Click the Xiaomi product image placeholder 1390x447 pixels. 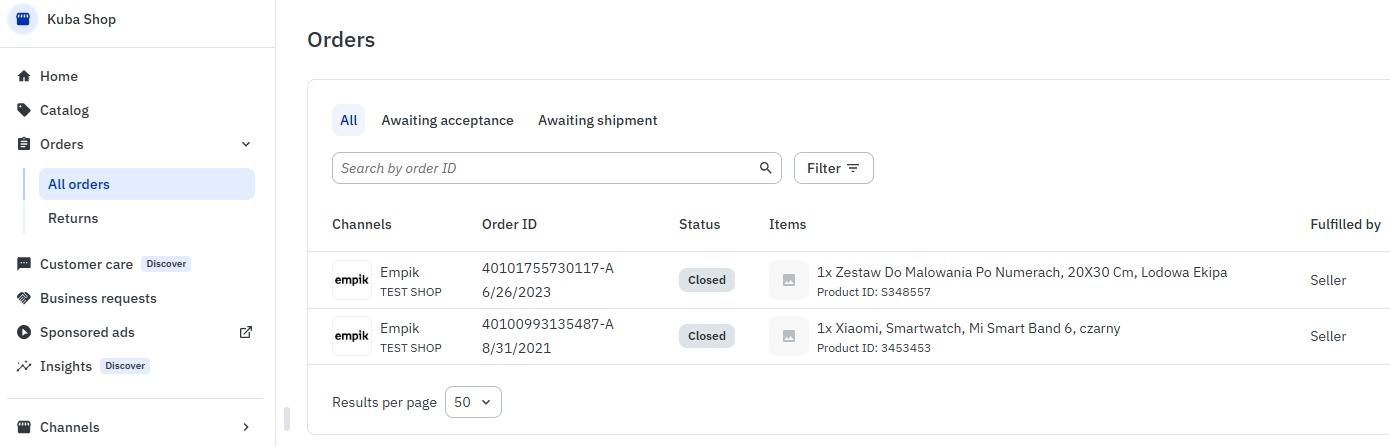coord(789,336)
